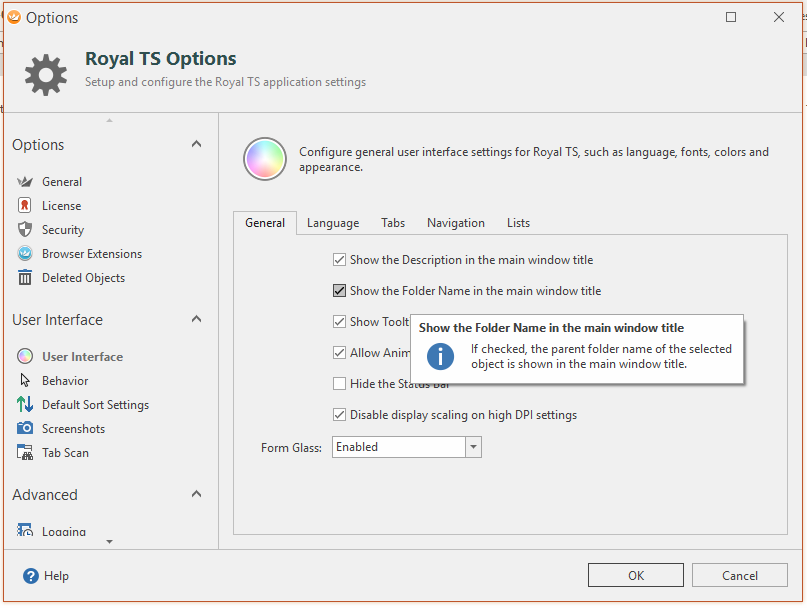This screenshot has width=807, height=608.
Task: Select the License certificate icon
Action: click(25, 206)
